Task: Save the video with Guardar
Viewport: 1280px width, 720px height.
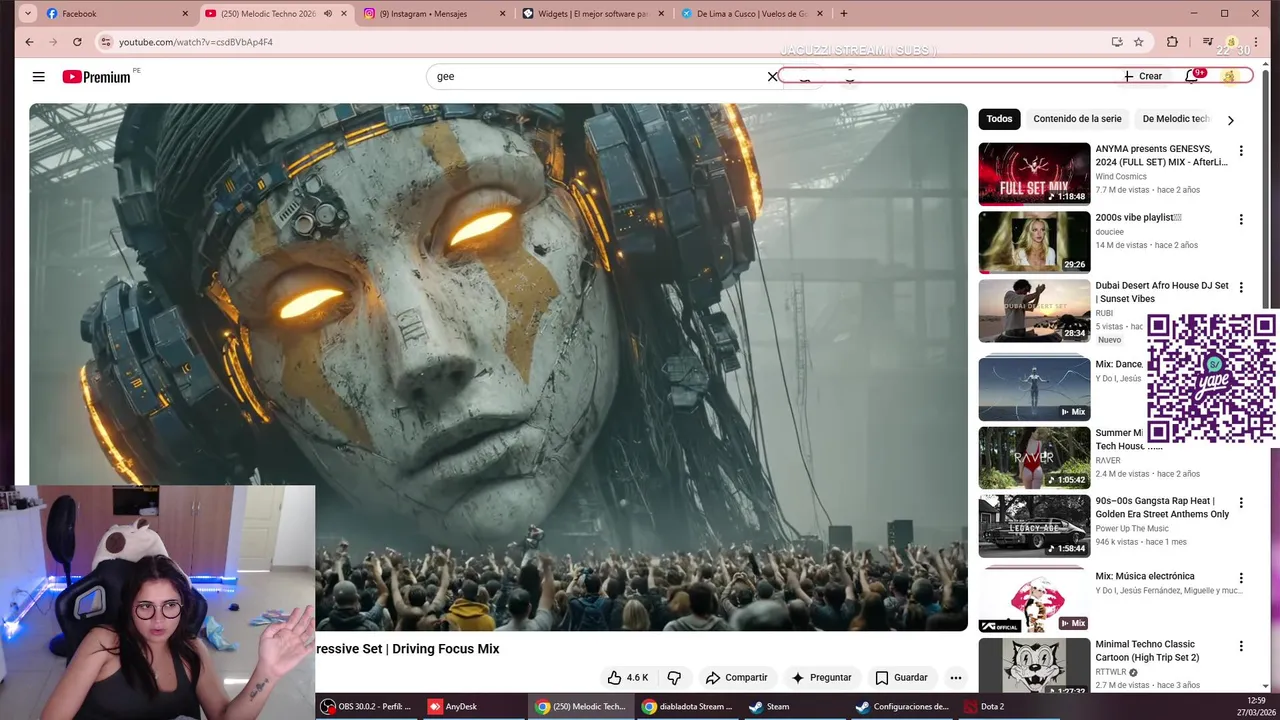Action: click(x=901, y=678)
